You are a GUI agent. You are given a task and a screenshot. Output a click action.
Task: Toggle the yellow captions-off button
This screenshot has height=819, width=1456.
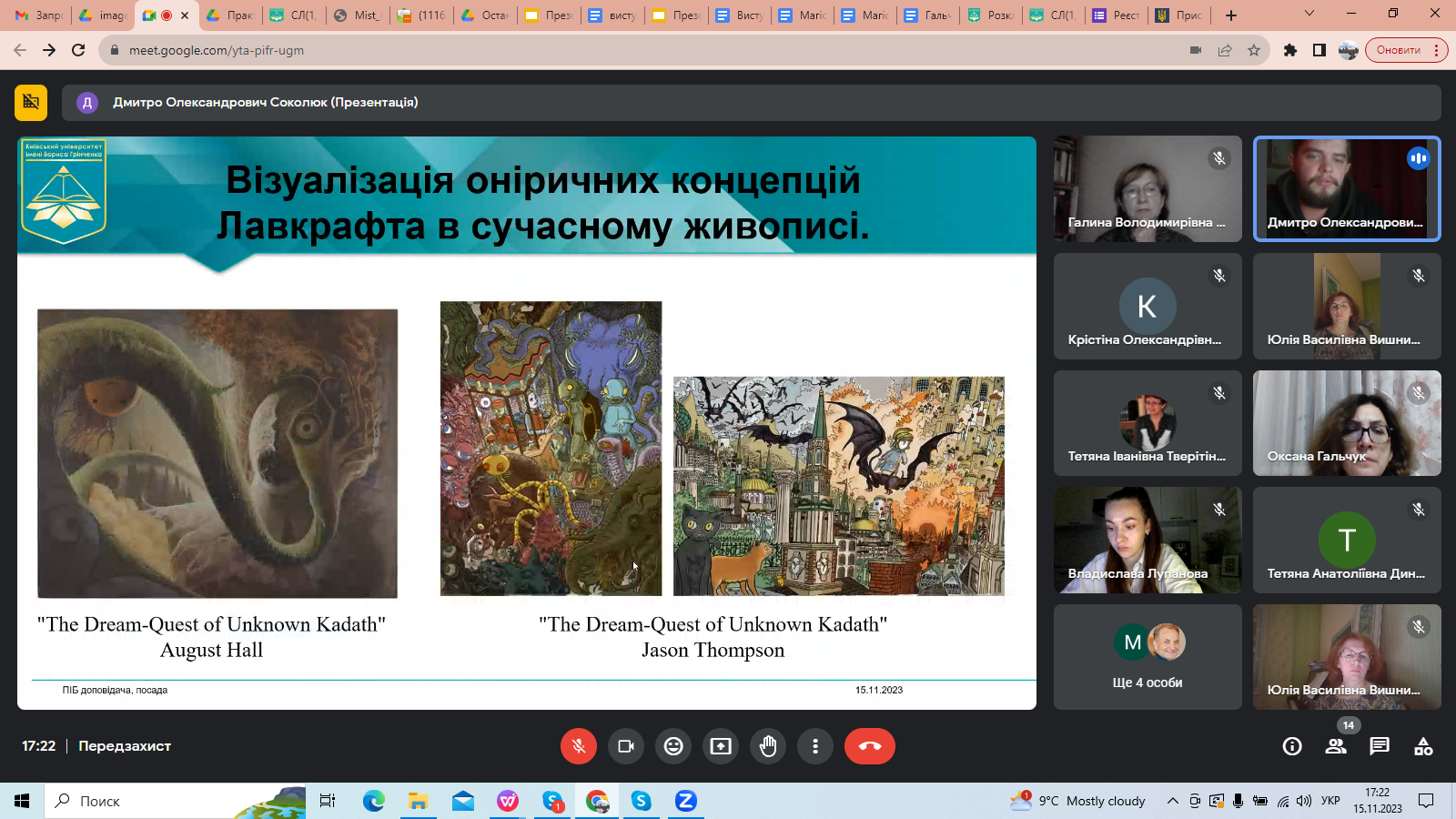tap(31, 102)
